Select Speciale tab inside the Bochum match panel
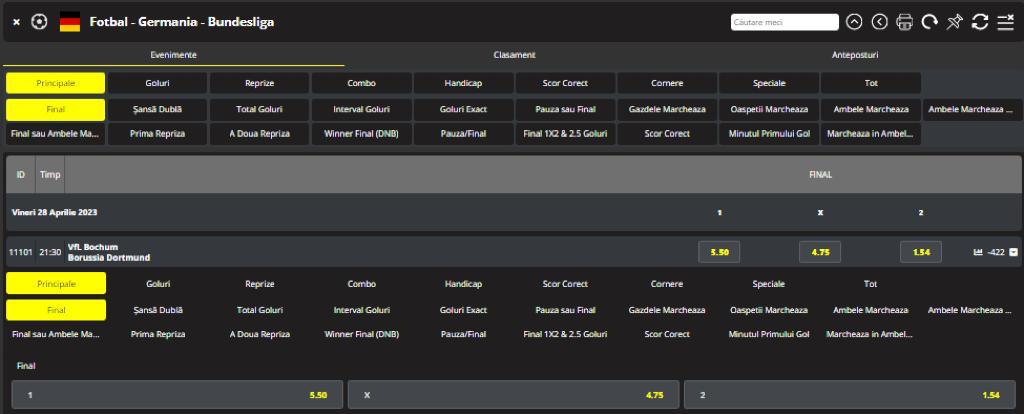This screenshot has height=414, width=1024. tap(769, 284)
